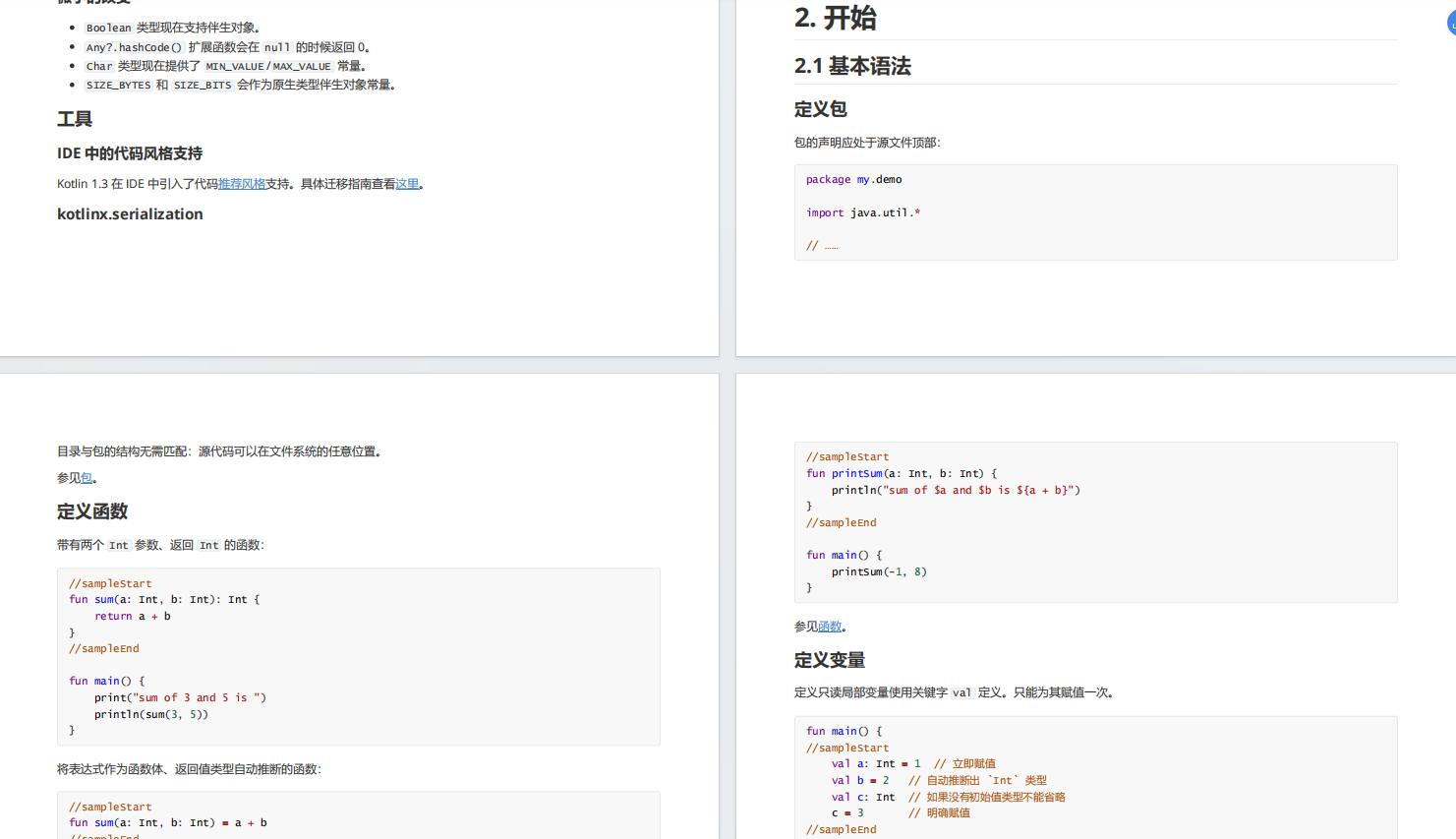Screen dimensions: 1456x839
Task: Select the heading 2.1 基本语法
Action: pyautogui.click(x=851, y=66)
